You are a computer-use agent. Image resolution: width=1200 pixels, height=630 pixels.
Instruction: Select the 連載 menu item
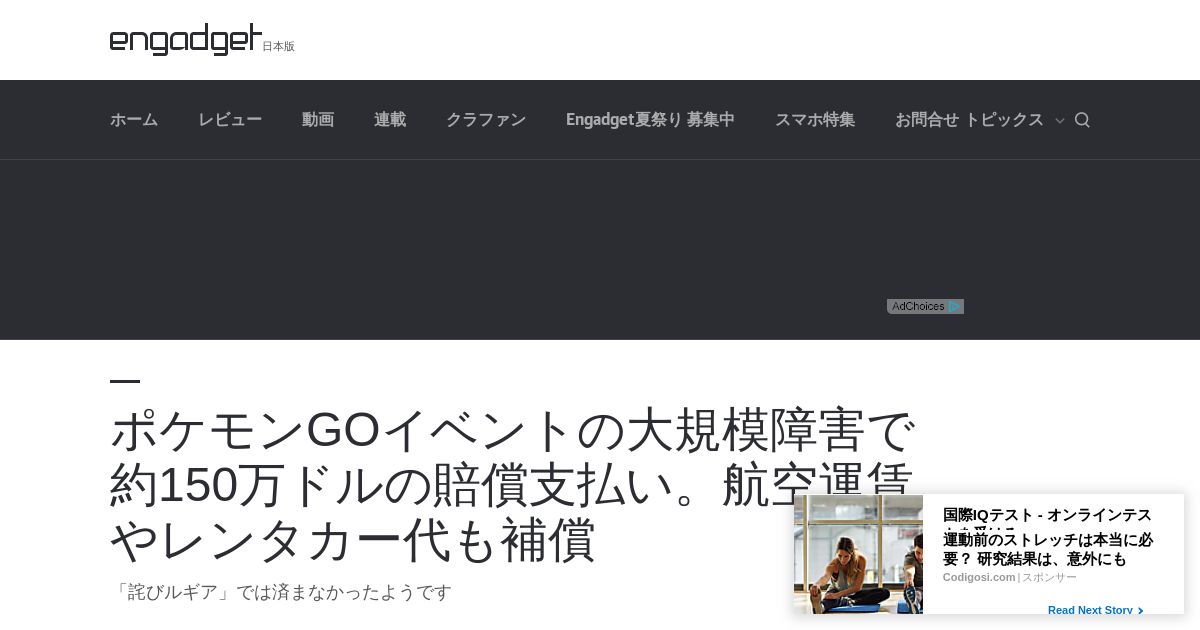tap(390, 120)
